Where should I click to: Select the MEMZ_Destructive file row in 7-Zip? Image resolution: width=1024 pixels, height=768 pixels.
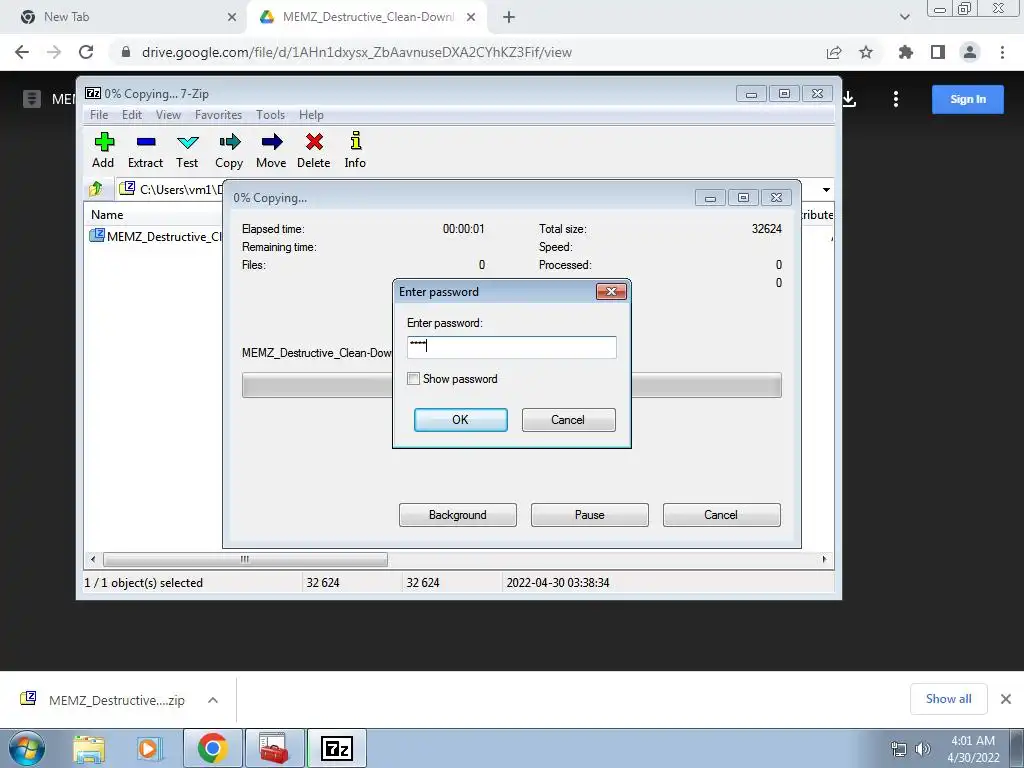(155, 236)
